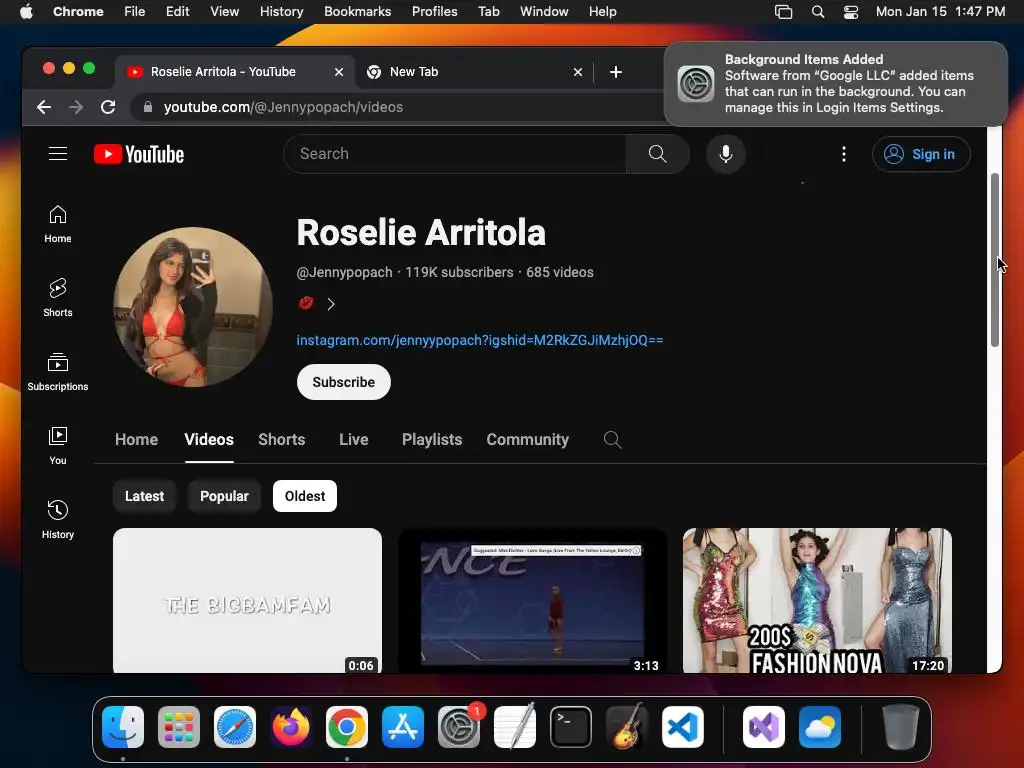The width and height of the screenshot is (1024, 768).
Task: Switch to channel Videos tab
Action: click(x=209, y=440)
